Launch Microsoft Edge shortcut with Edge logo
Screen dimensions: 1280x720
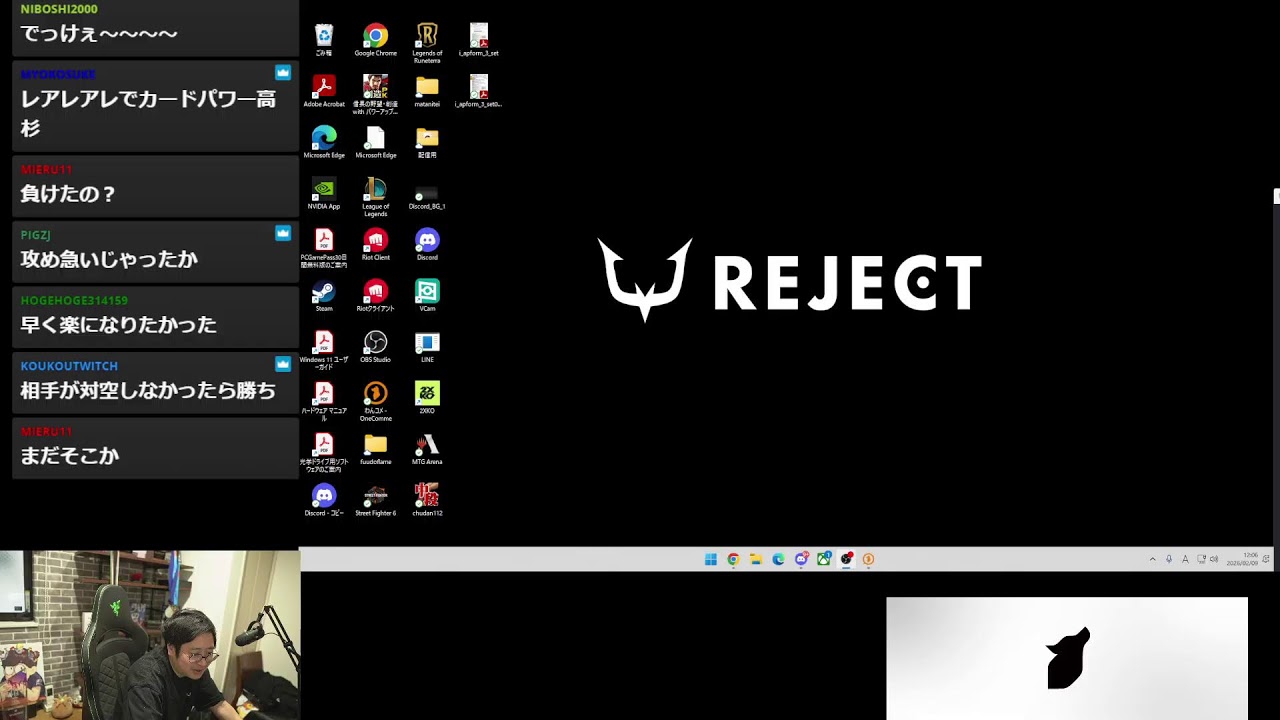(324, 142)
